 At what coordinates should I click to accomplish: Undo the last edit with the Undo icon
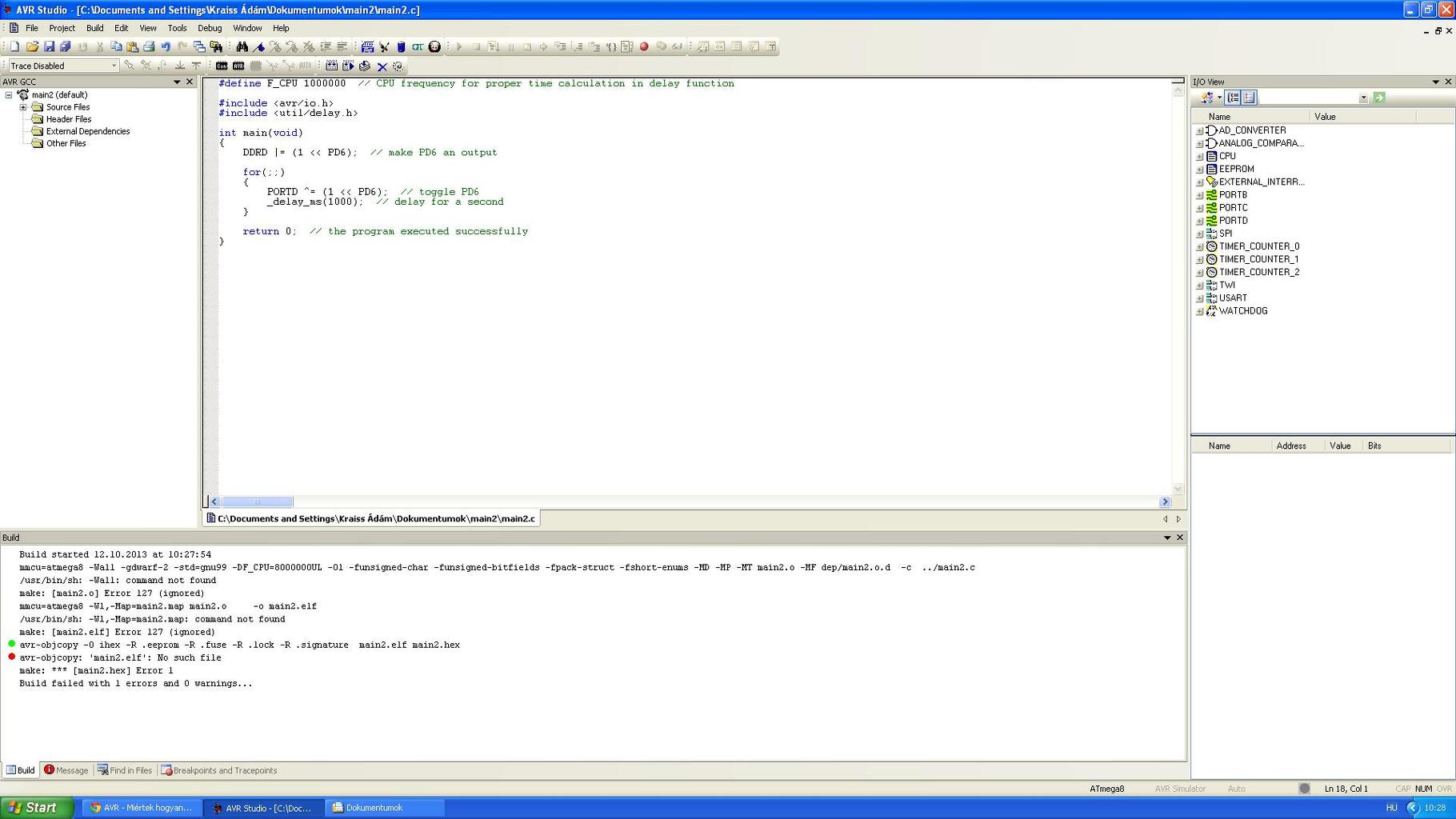[x=166, y=47]
